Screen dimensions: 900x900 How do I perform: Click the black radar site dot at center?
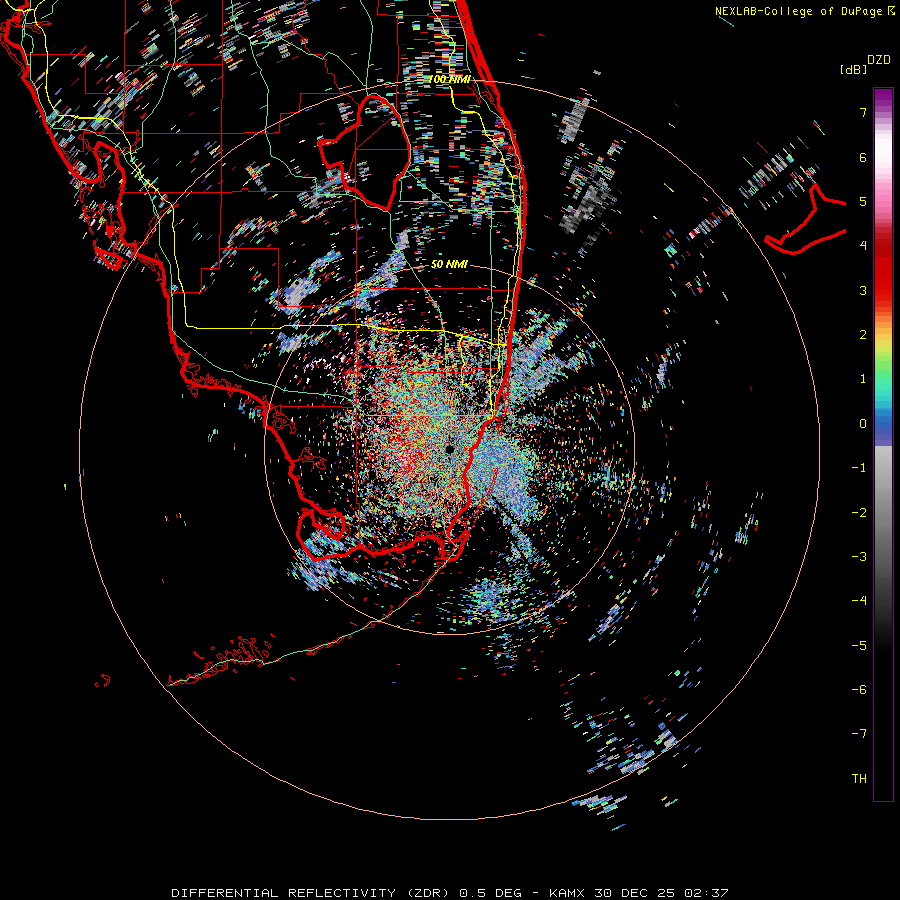click(450, 449)
